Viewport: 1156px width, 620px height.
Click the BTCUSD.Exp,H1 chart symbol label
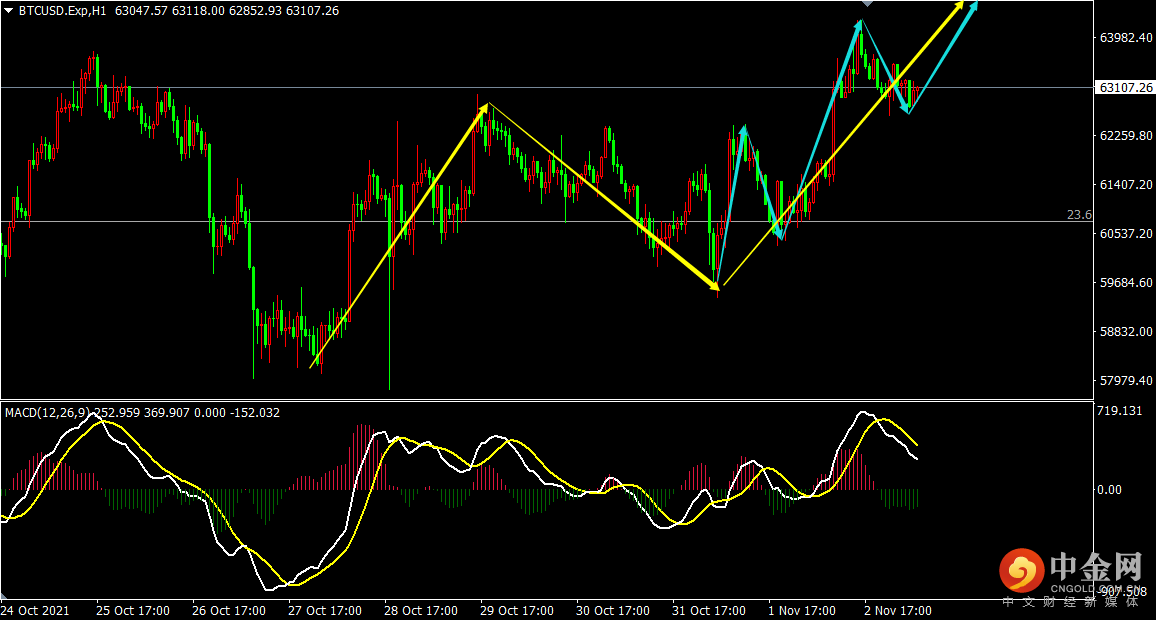point(63,11)
